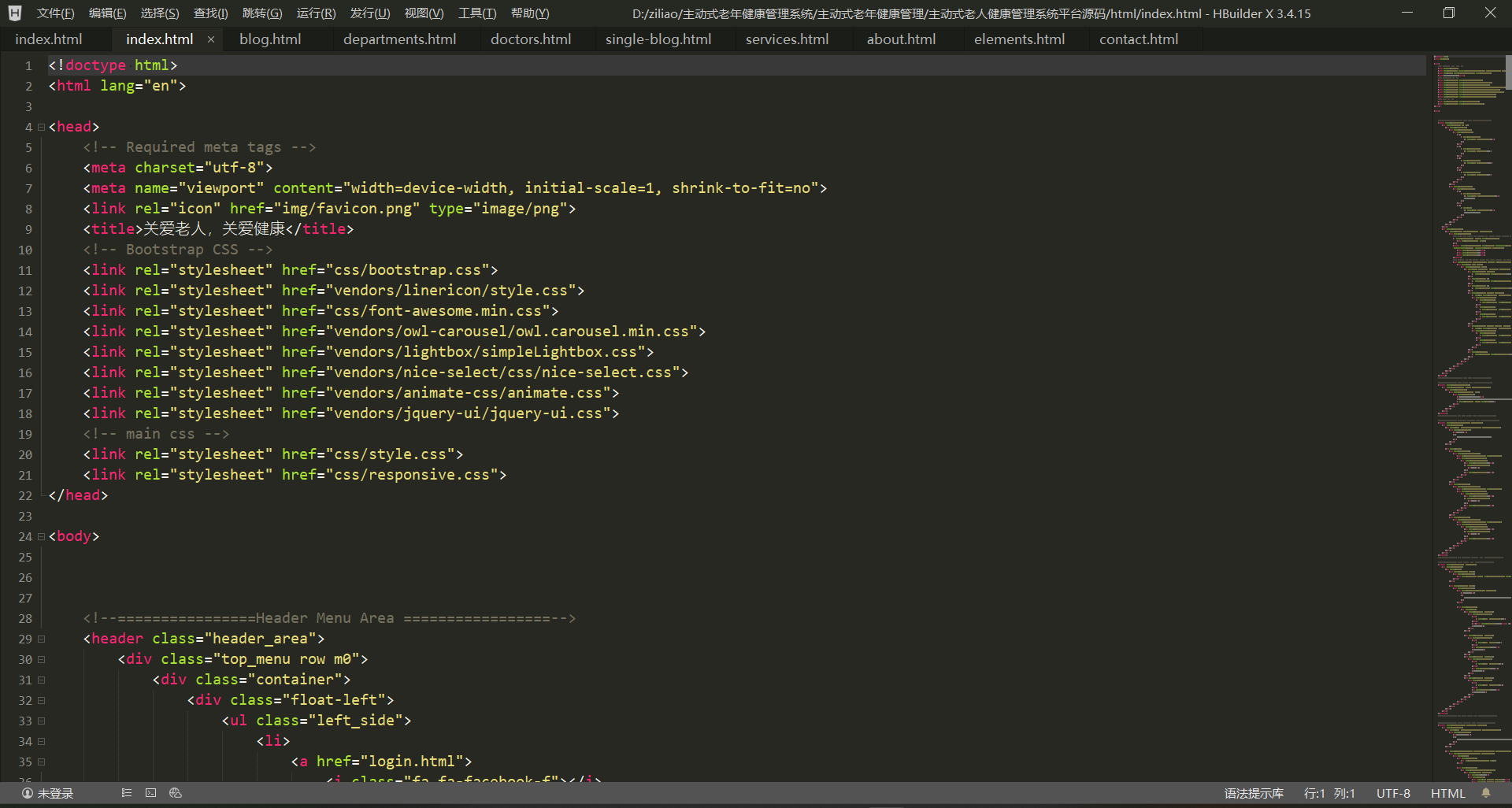Screen dimensions: 1512x808
Task: Open the document outline list icon
Action: tap(126, 793)
